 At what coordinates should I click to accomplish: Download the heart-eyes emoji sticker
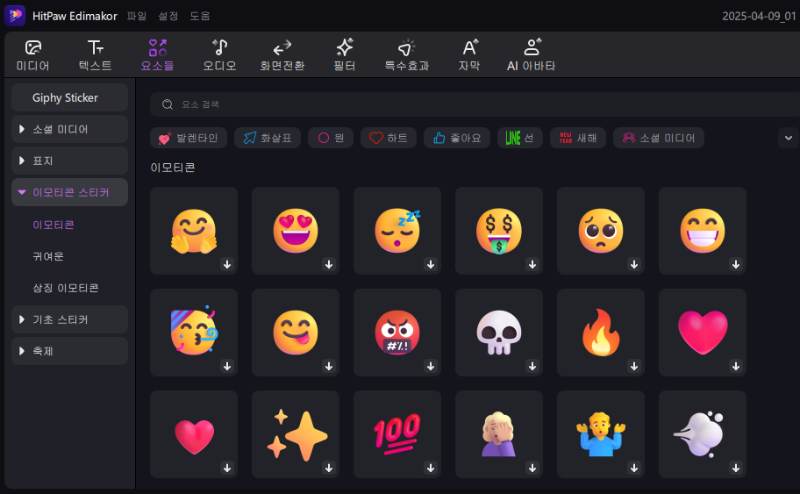pos(329,264)
